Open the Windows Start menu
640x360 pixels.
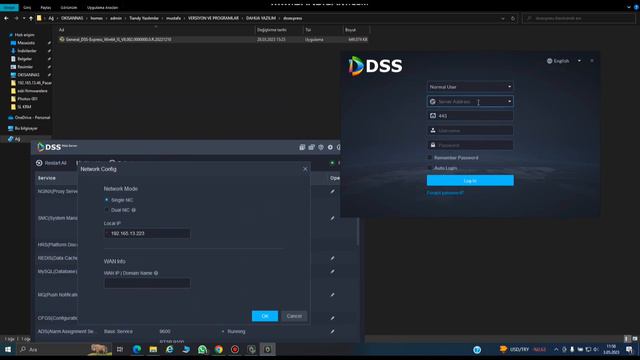[x=8, y=349]
